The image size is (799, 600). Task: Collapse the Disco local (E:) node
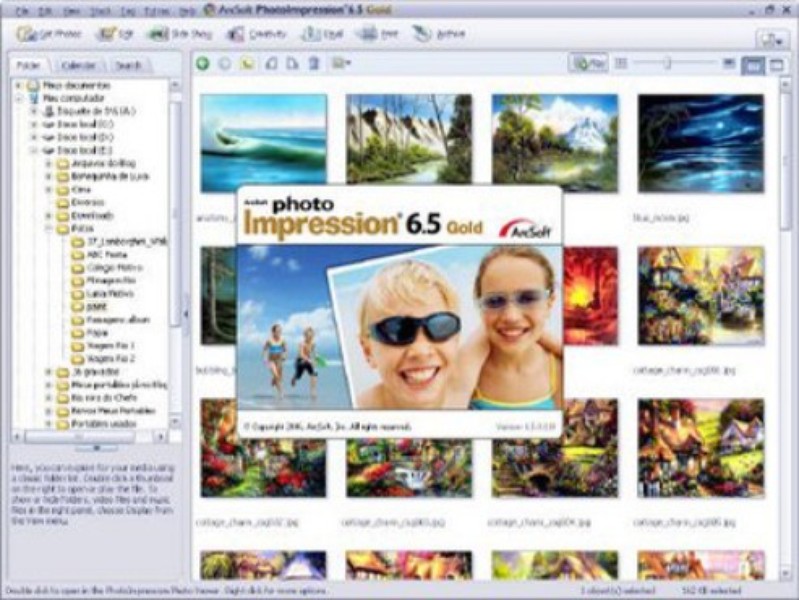point(34,151)
